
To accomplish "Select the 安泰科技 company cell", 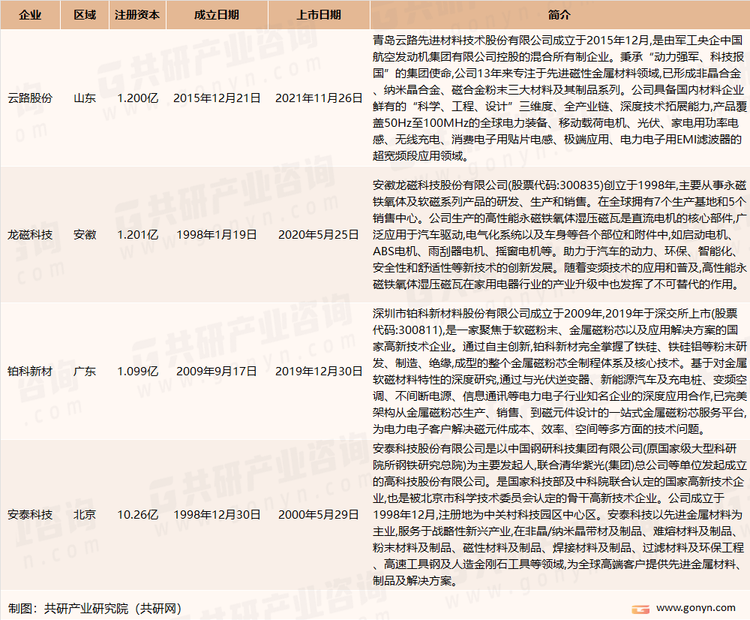I will tap(30, 515).
